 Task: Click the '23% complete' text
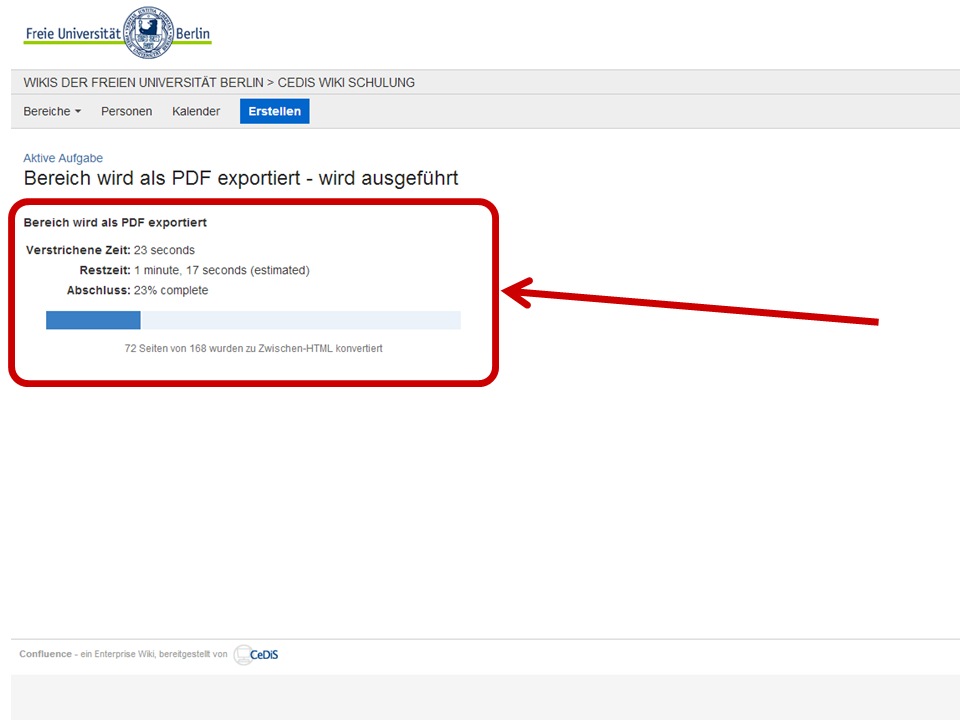pyautogui.click(x=171, y=290)
